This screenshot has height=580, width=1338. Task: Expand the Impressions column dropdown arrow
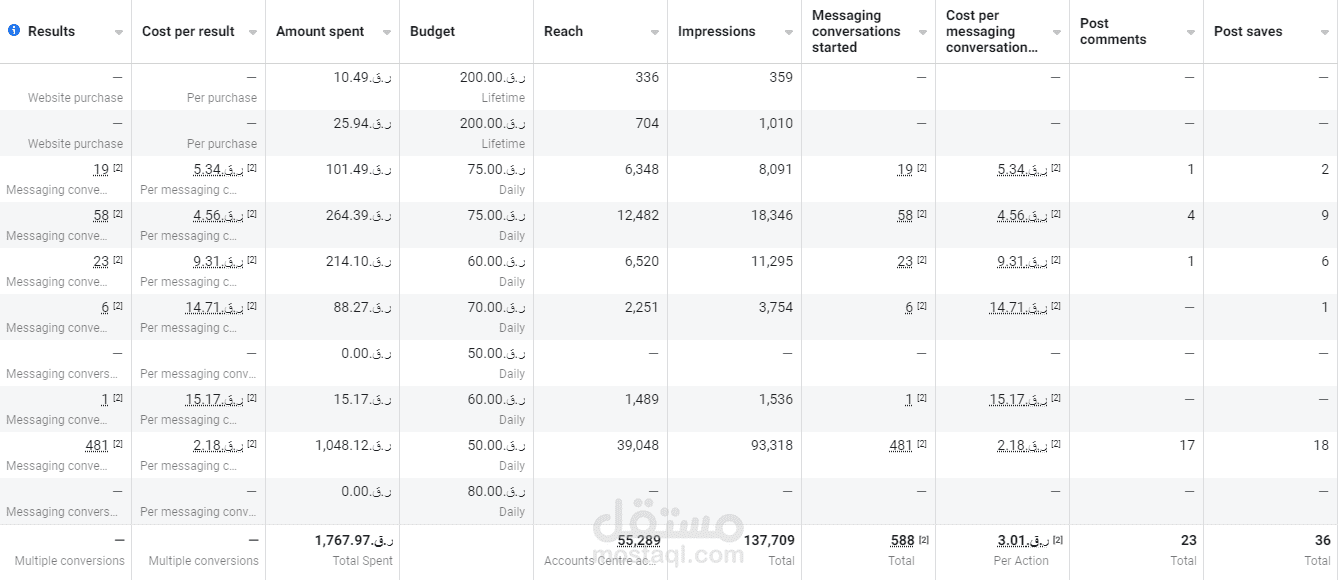[789, 32]
